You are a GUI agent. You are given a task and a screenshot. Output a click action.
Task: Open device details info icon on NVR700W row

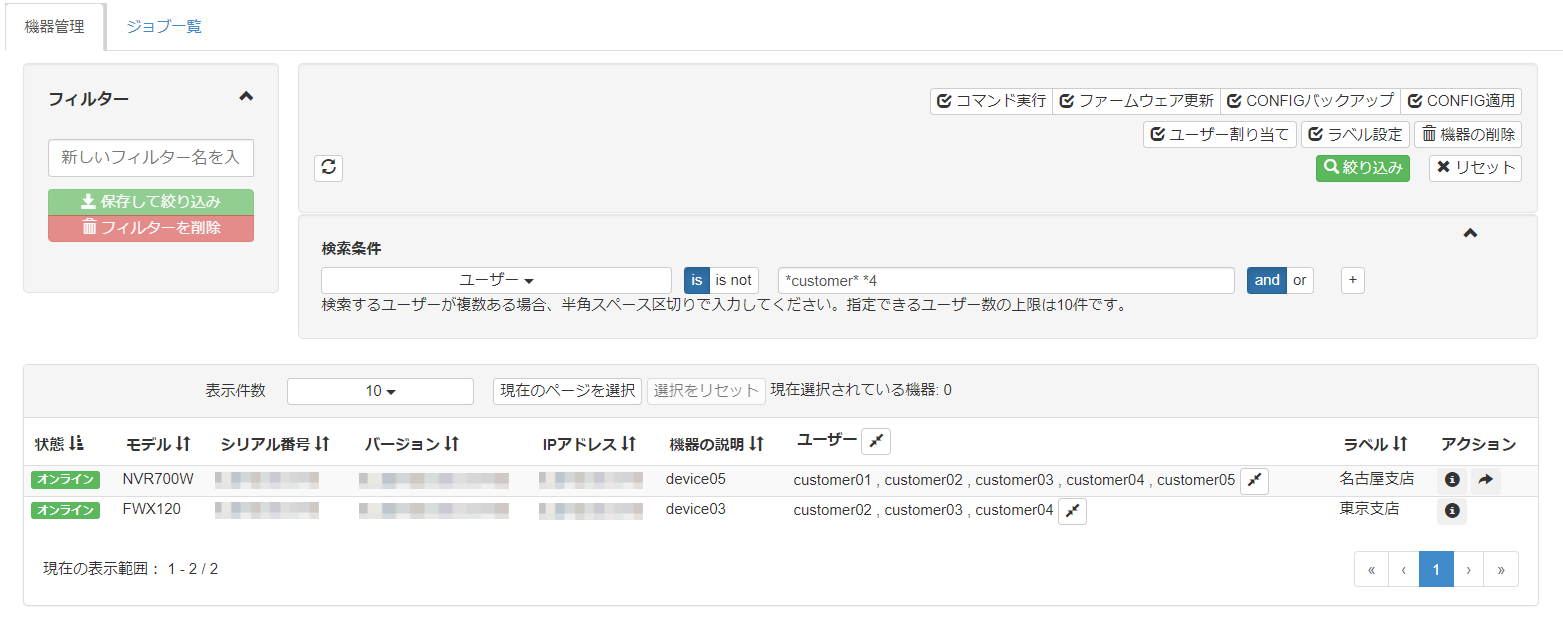[1451, 480]
